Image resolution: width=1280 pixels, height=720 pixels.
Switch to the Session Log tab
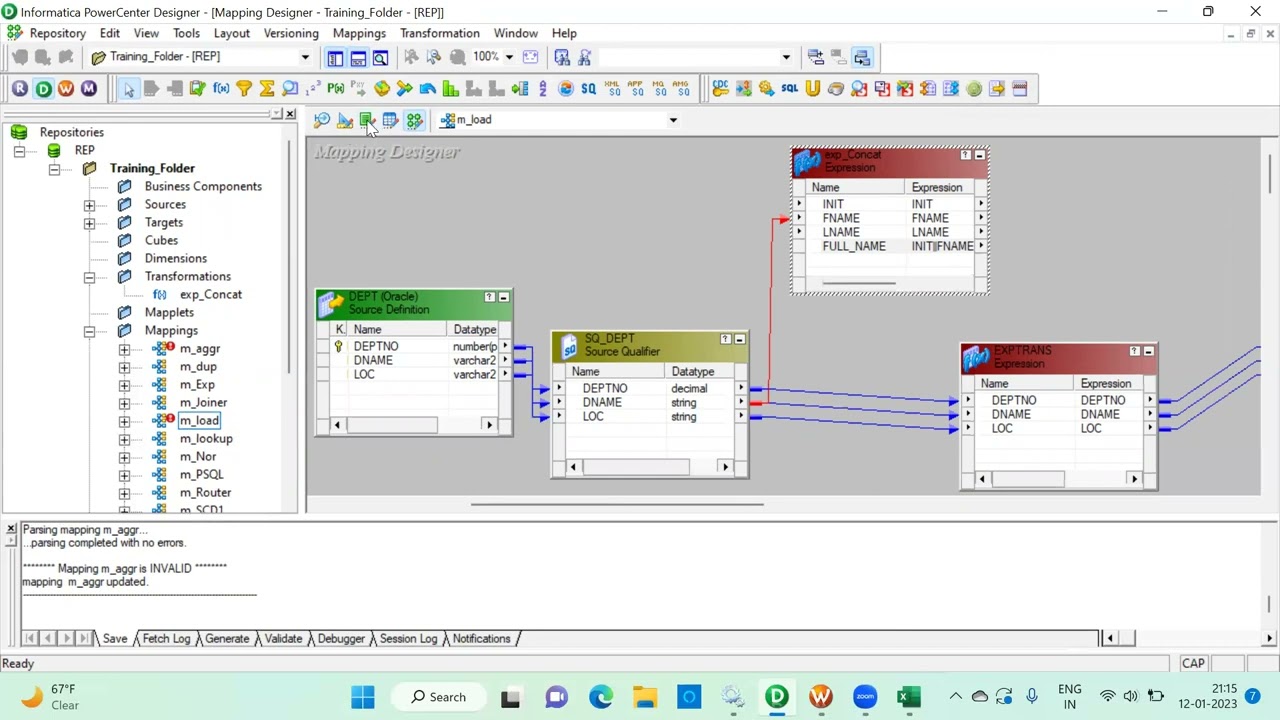coord(408,638)
